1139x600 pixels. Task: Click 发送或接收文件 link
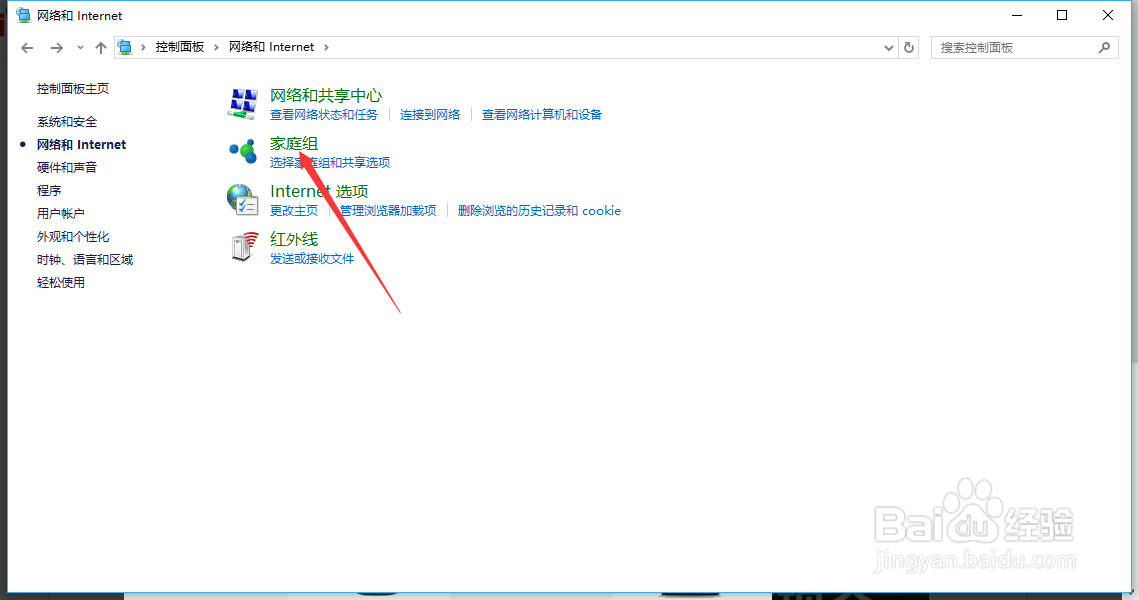point(312,259)
